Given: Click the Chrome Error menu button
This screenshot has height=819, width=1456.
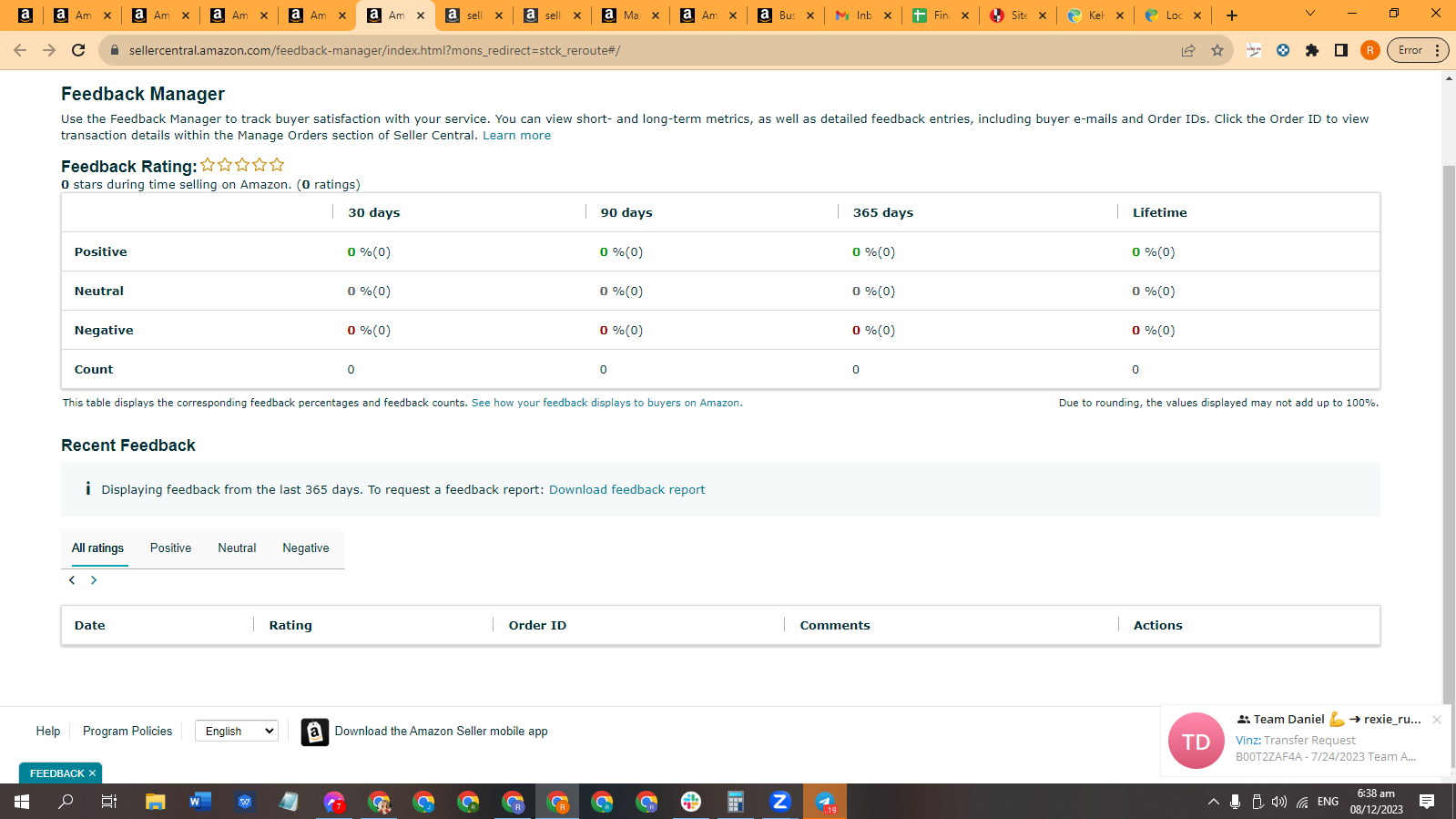Looking at the screenshot, I should pyautogui.click(x=1417, y=50).
